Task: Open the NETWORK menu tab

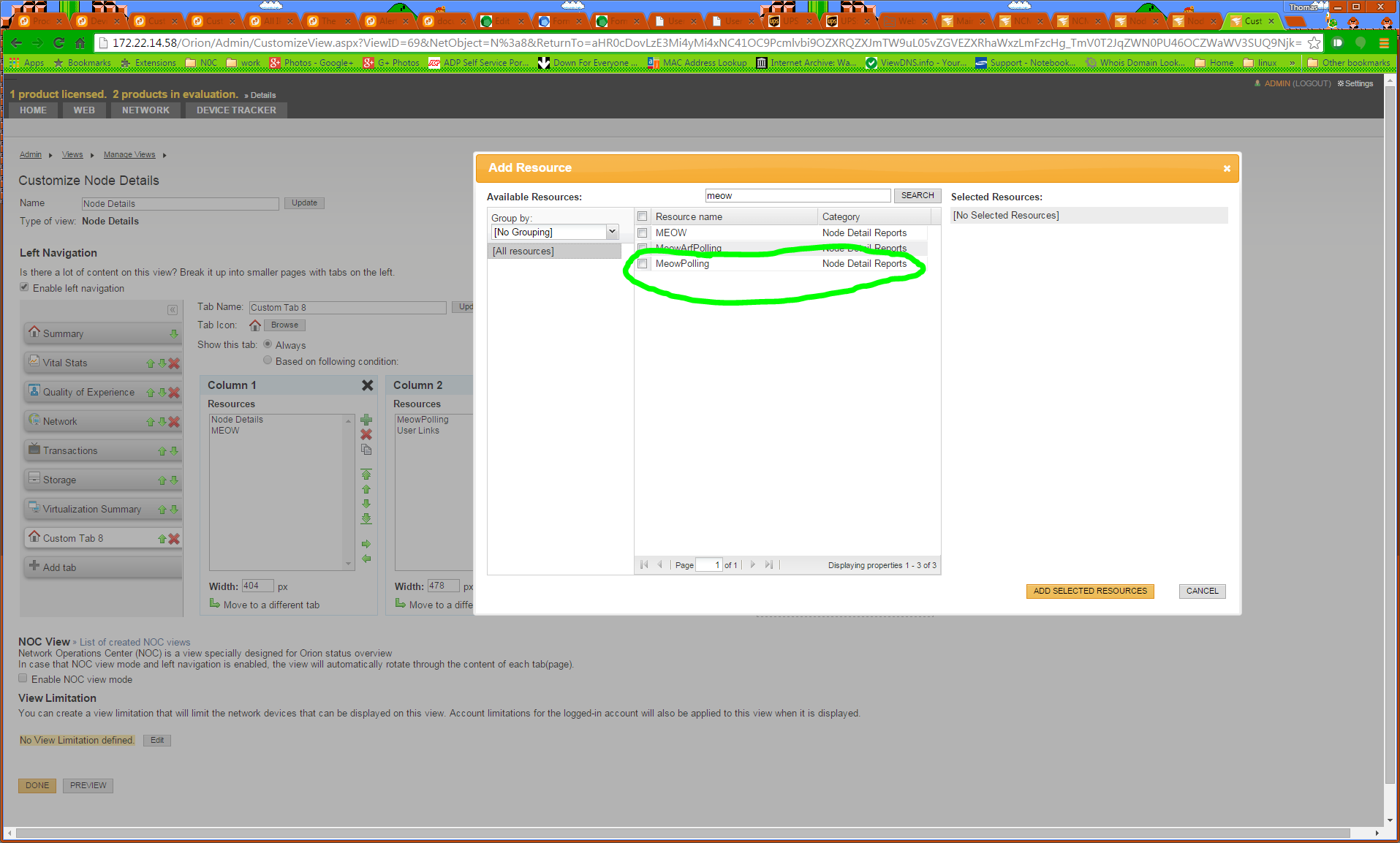Action: click(145, 110)
